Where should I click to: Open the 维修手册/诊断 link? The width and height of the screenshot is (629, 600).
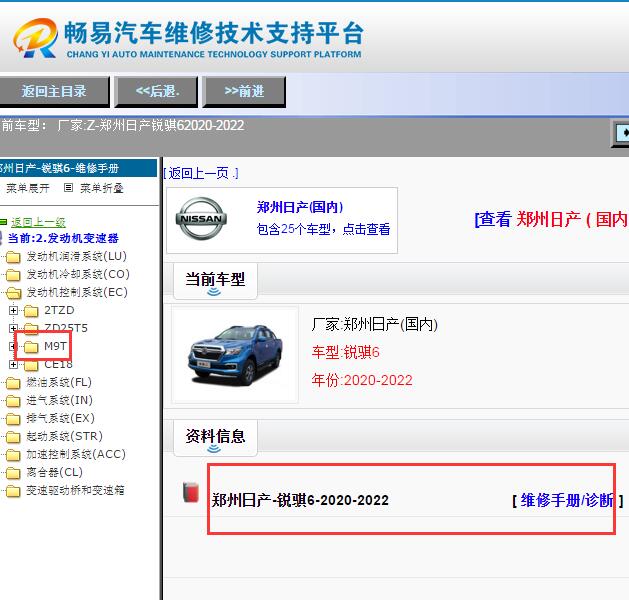[567, 500]
